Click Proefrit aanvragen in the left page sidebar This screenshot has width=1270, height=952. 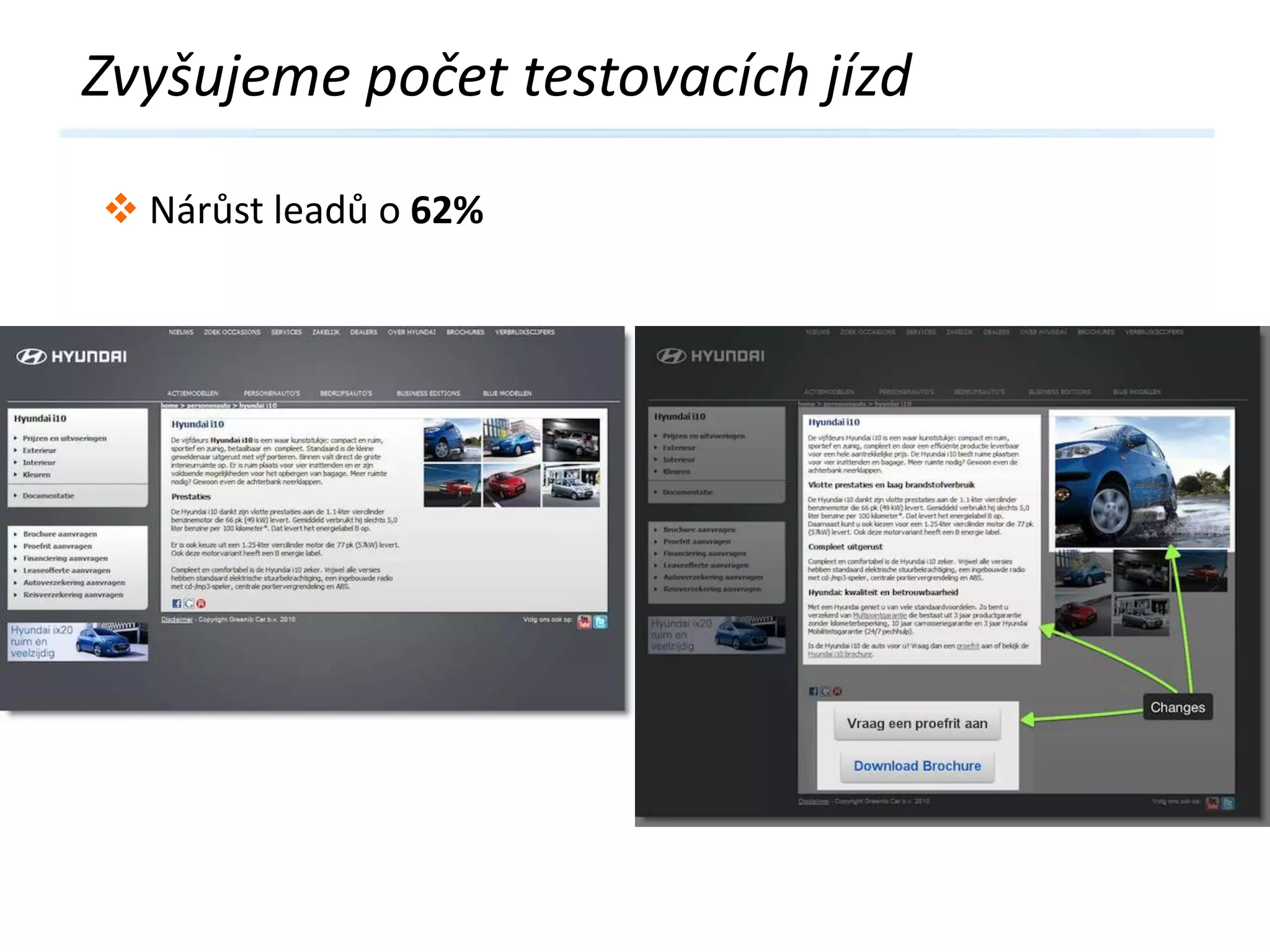click(58, 546)
